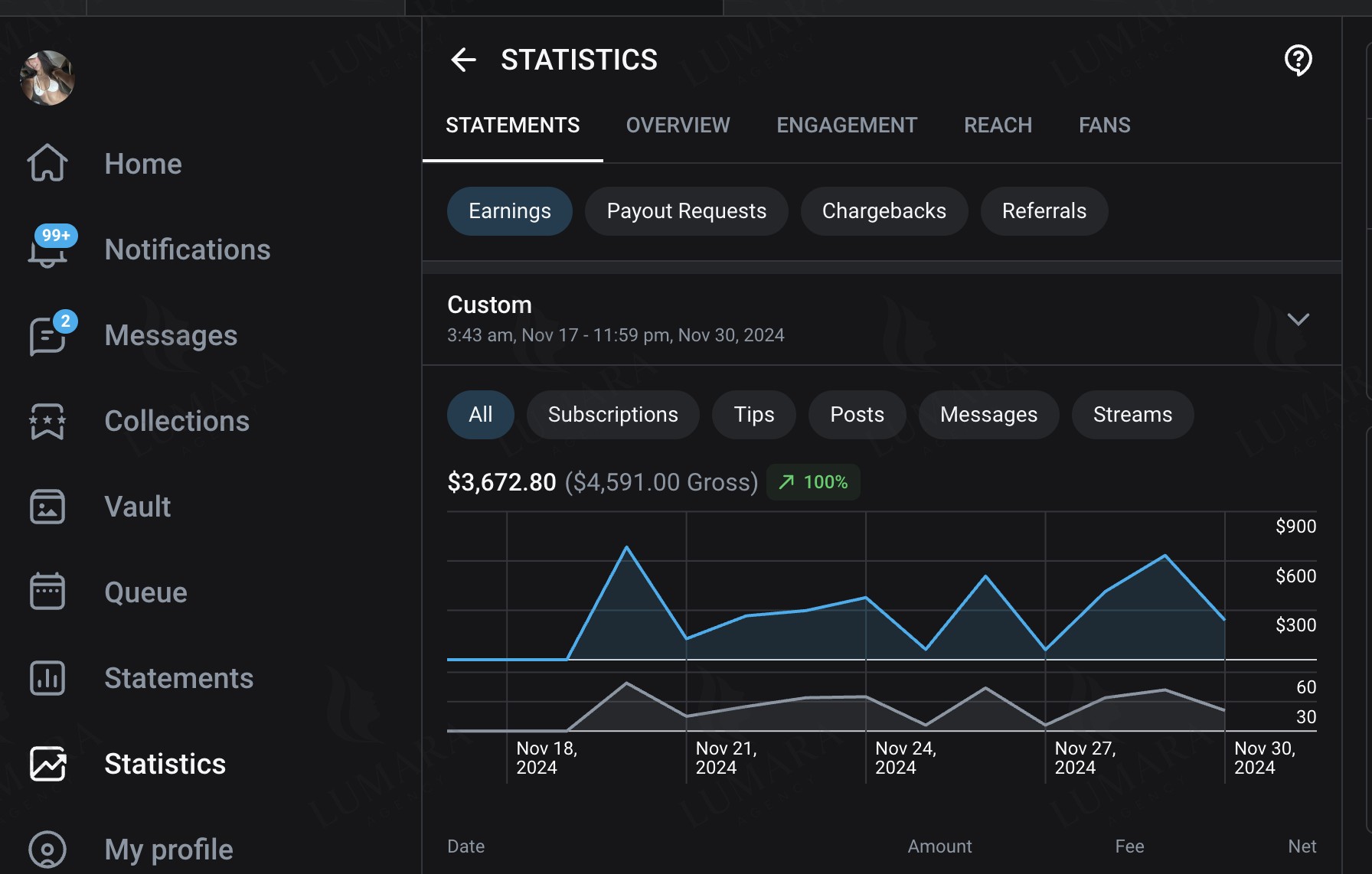Select the Statistics trend chart icon
The height and width of the screenshot is (874, 1372).
click(x=47, y=764)
